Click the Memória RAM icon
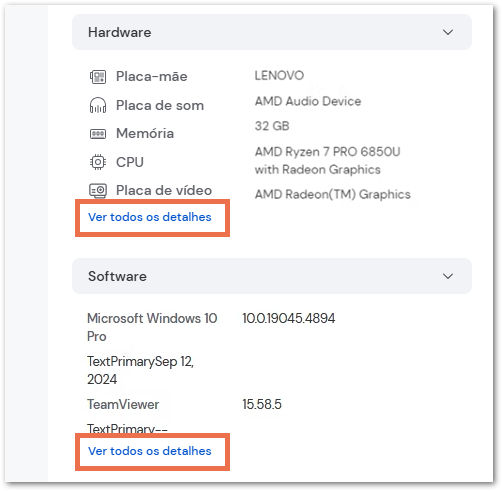 point(98,134)
